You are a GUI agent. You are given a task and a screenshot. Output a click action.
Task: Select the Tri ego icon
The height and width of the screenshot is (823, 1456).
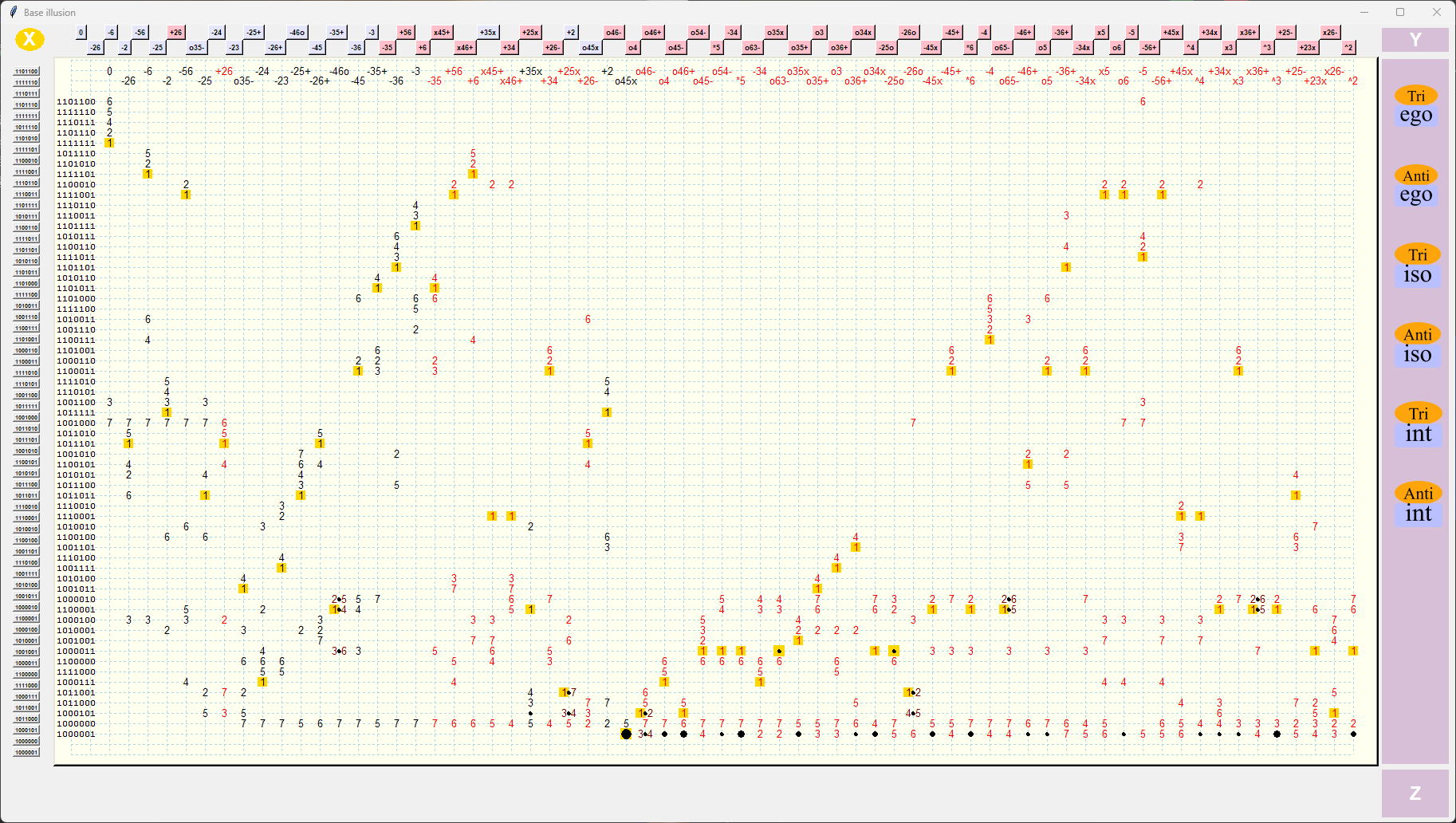click(1416, 104)
